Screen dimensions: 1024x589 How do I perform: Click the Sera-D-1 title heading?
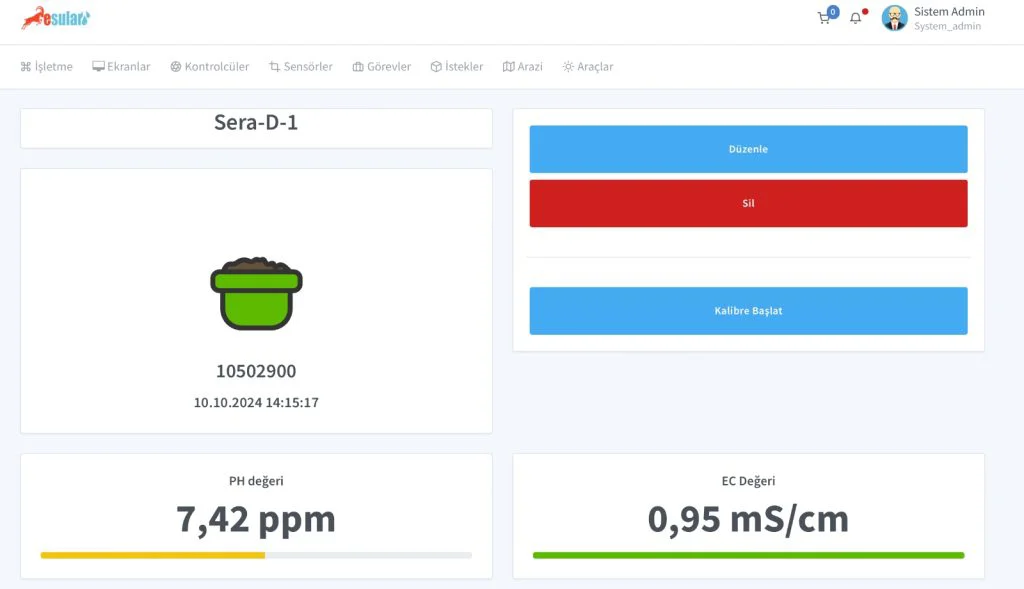[256, 123]
